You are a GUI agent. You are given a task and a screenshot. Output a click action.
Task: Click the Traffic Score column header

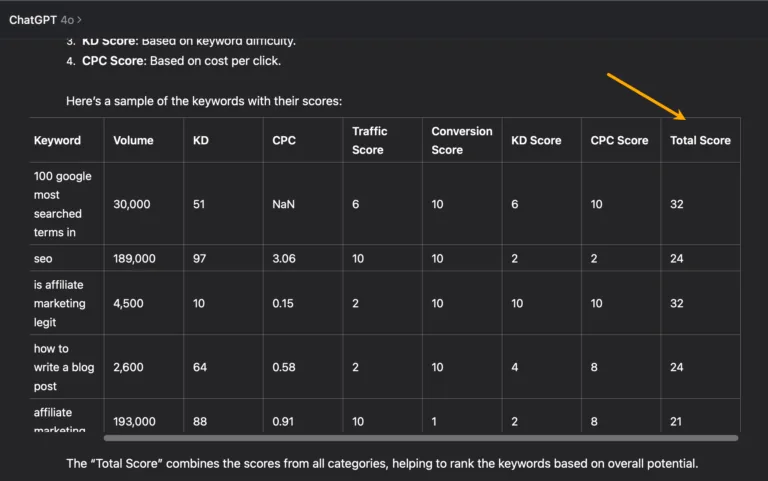tap(370, 141)
